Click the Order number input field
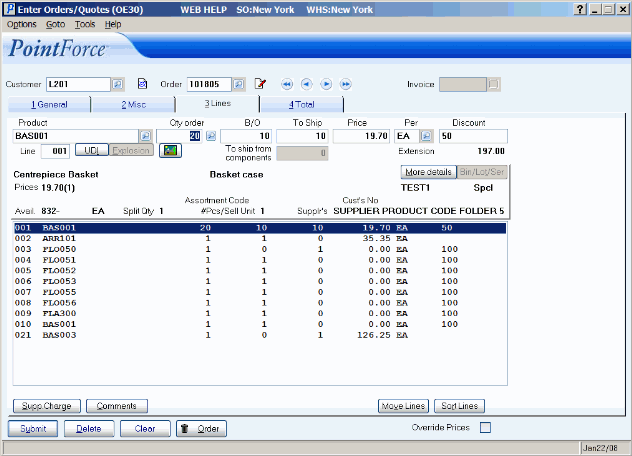The width and height of the screenshot is (632, 456). tap(209, 84)
